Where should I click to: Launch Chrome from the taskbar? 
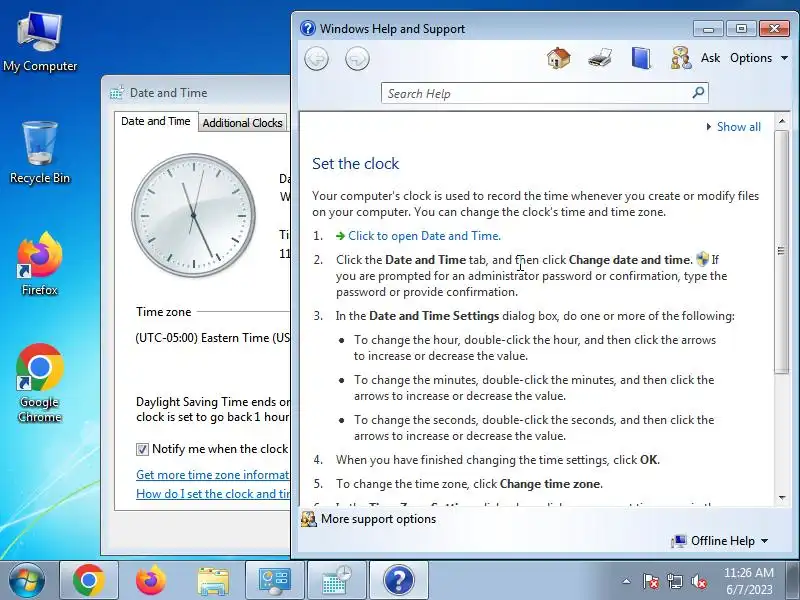(x=89, y=580)
